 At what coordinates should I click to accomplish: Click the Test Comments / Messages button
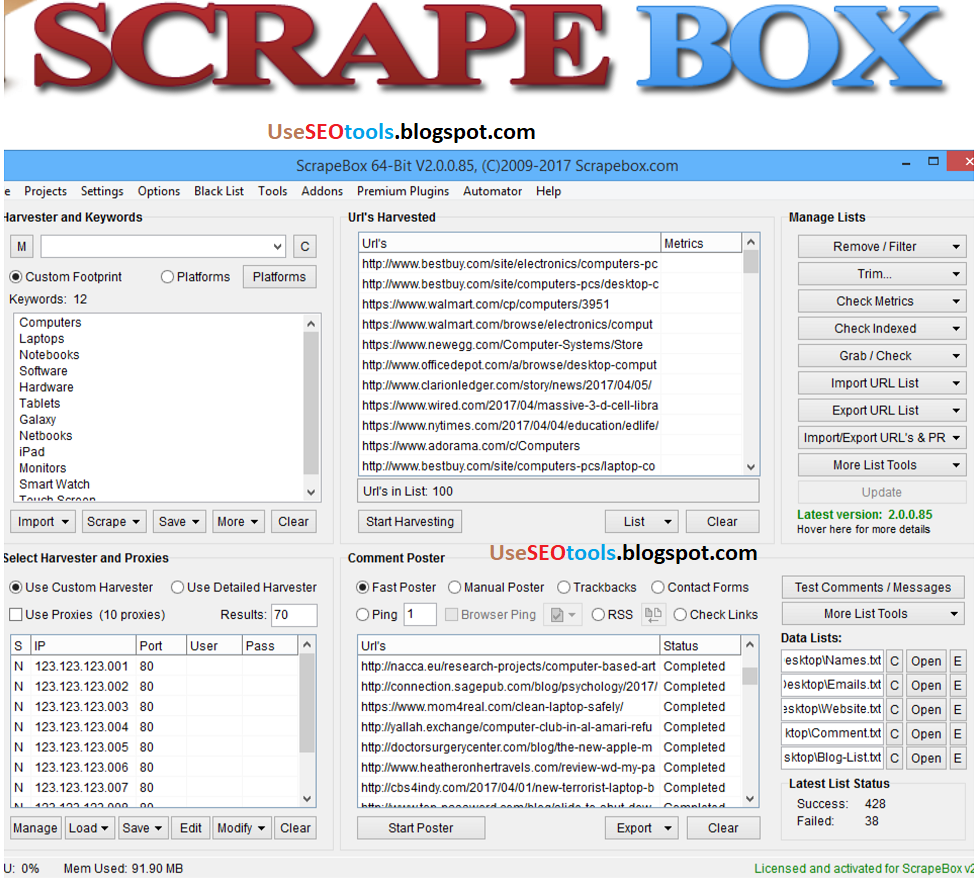point(873,587)
